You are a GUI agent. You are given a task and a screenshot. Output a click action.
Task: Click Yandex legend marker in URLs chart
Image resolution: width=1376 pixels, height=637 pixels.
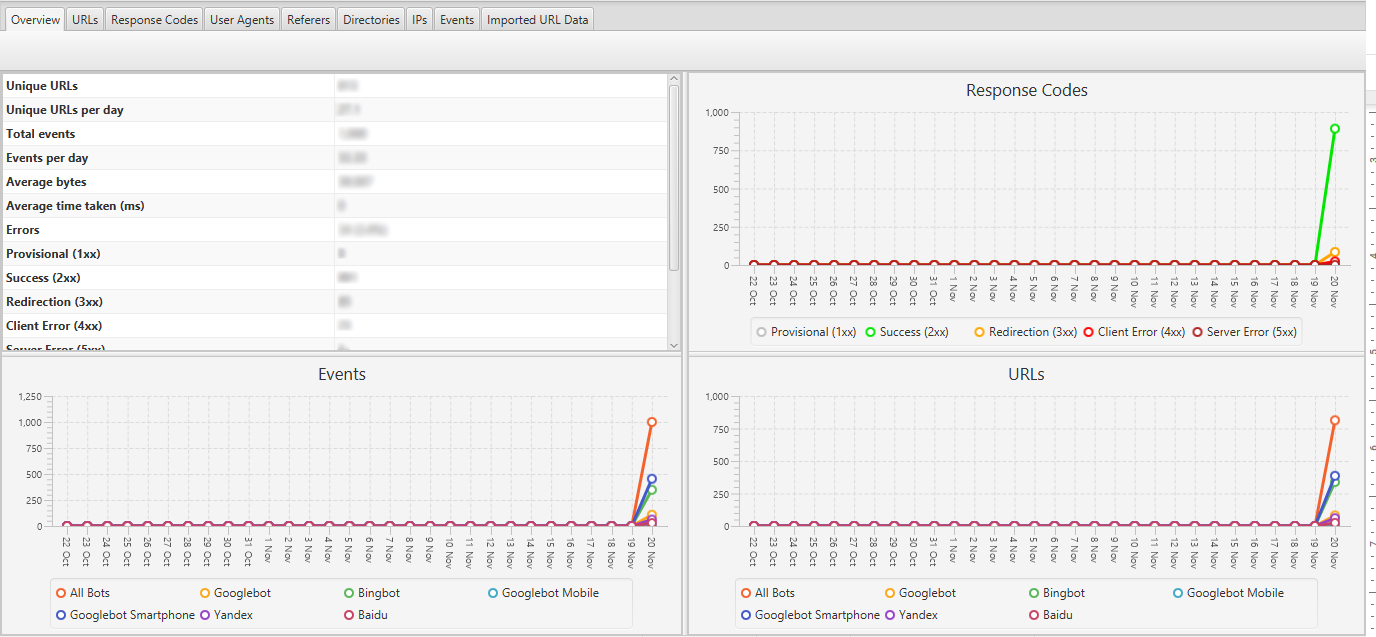point(889,615)
